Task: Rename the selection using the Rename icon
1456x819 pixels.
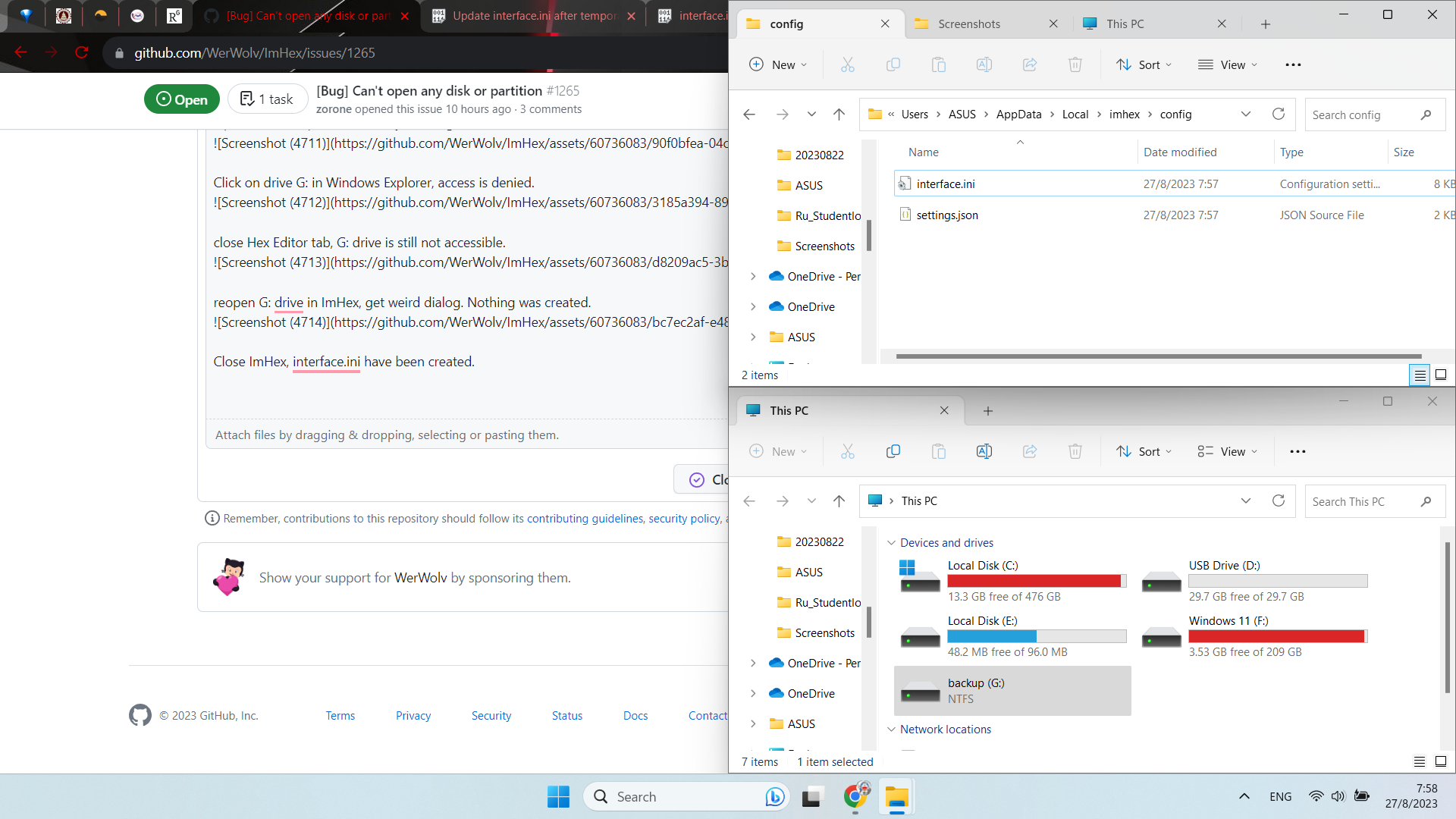Action: click(984, 64)
